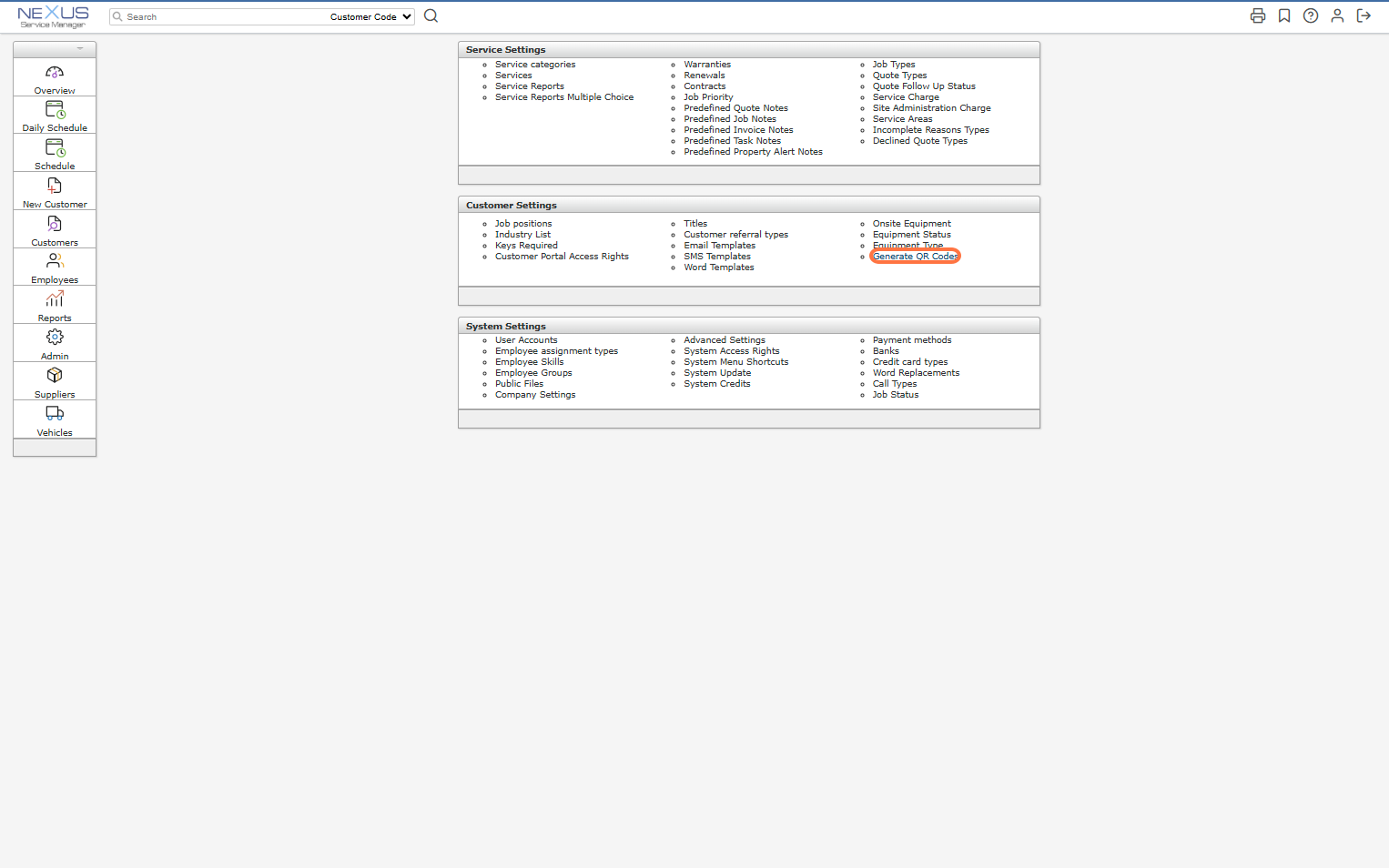Viewport: 1389px width, 868px height.
Task: Open the Suppliers box icon
Action: [55, 375]
